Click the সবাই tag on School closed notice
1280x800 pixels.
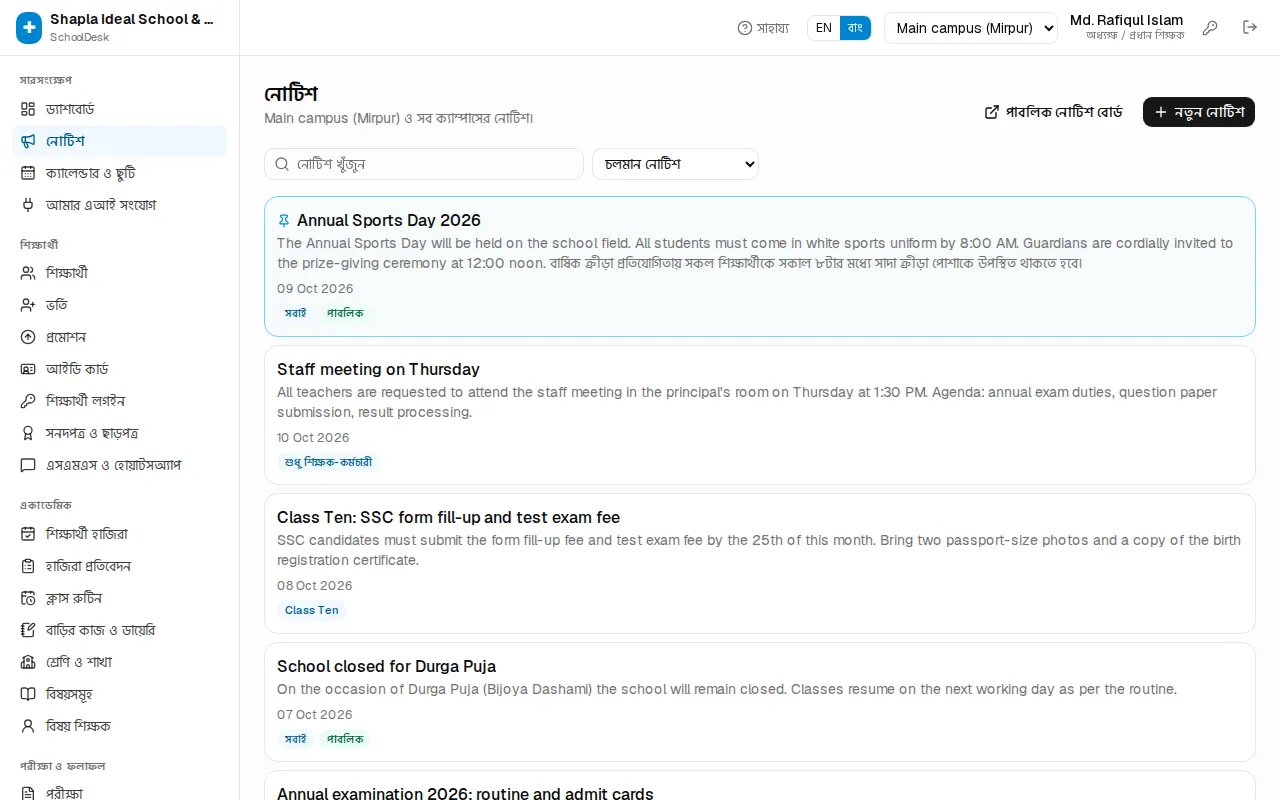pyautogui.click(x=295, y=739)
